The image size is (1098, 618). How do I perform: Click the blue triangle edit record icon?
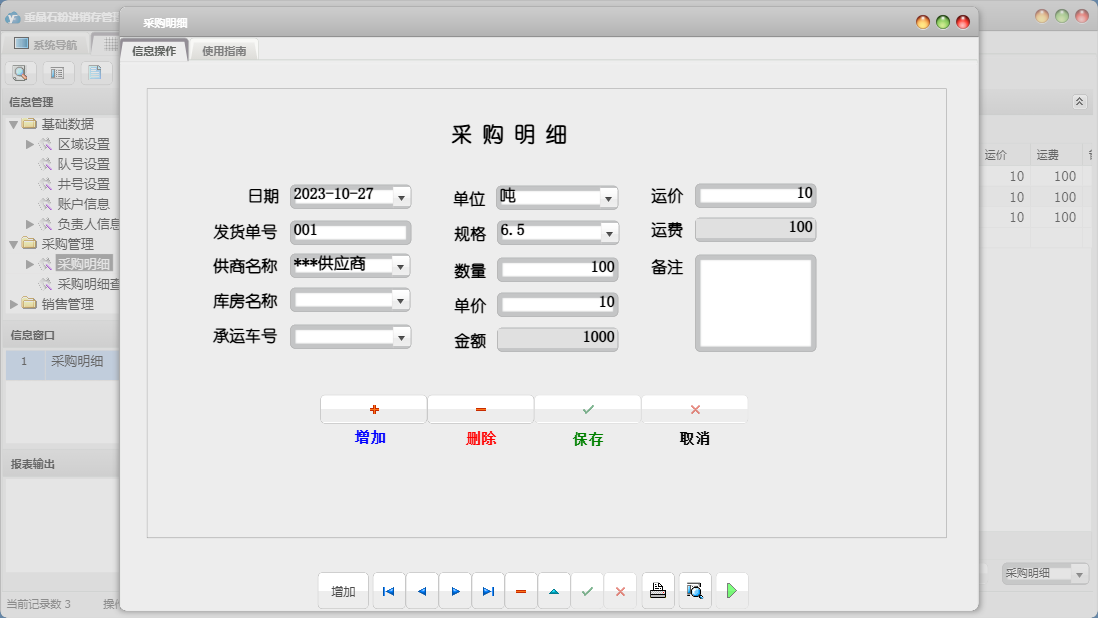tap(554, 591)
